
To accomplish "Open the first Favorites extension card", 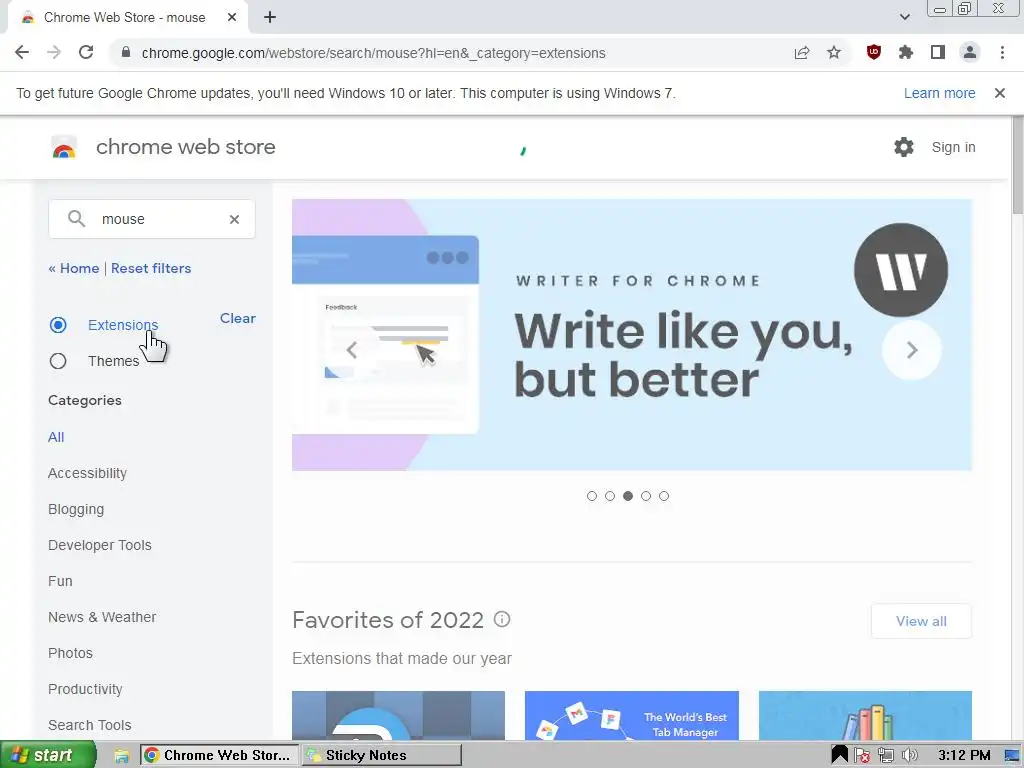I will [398, 715].
